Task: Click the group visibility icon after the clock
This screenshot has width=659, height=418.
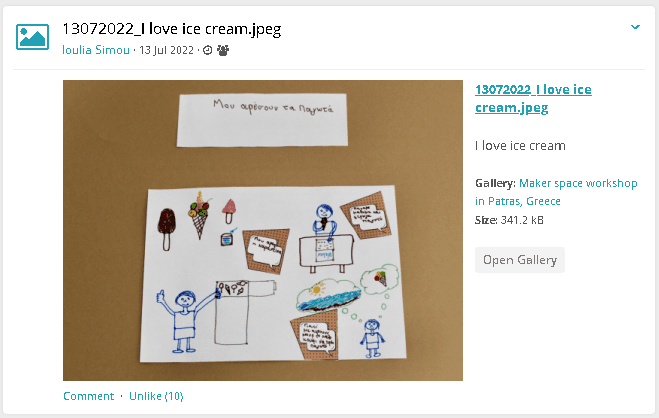Action: click(x=223, y=50)
